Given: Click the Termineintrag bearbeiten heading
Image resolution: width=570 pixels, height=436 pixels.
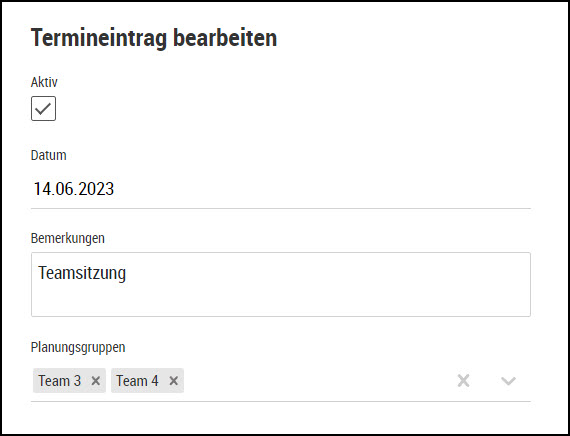Looking at the screenshot, I should (x=154, y=37).
